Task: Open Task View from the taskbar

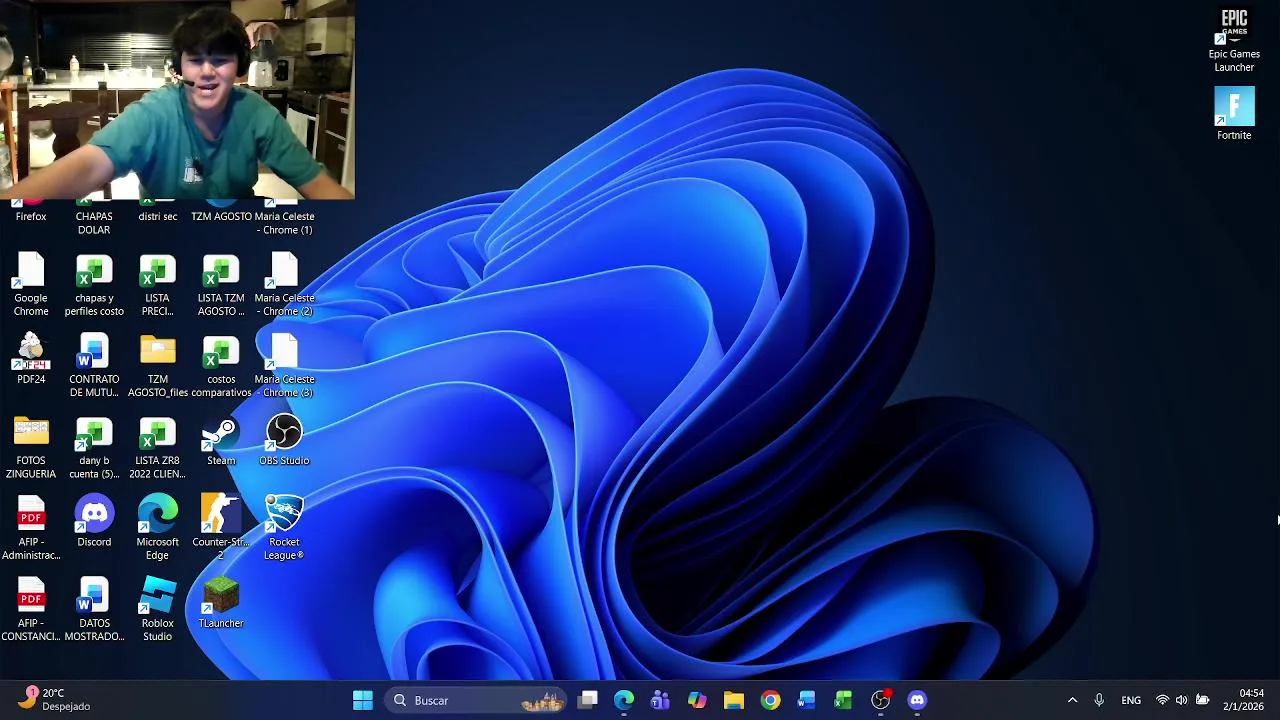Action: click(x=588, y=700)
